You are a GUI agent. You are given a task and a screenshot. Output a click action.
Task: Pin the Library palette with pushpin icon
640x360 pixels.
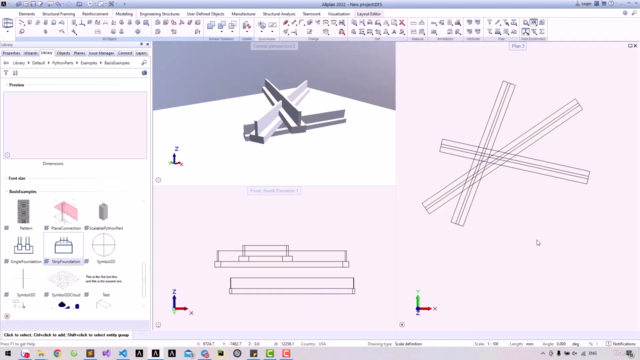click(x=142, y=44)
